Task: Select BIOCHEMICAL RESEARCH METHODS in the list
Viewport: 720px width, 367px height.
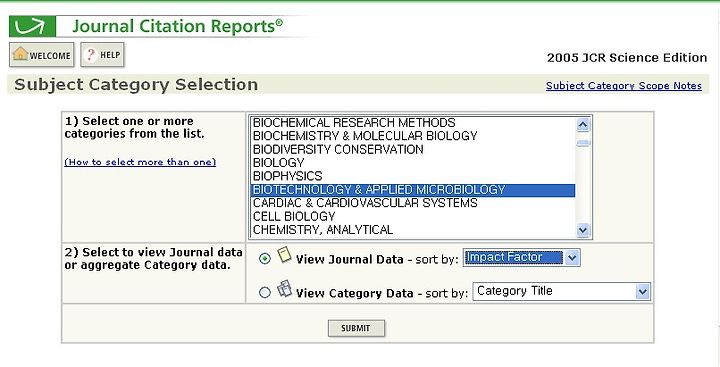Action: coord(412,123)
